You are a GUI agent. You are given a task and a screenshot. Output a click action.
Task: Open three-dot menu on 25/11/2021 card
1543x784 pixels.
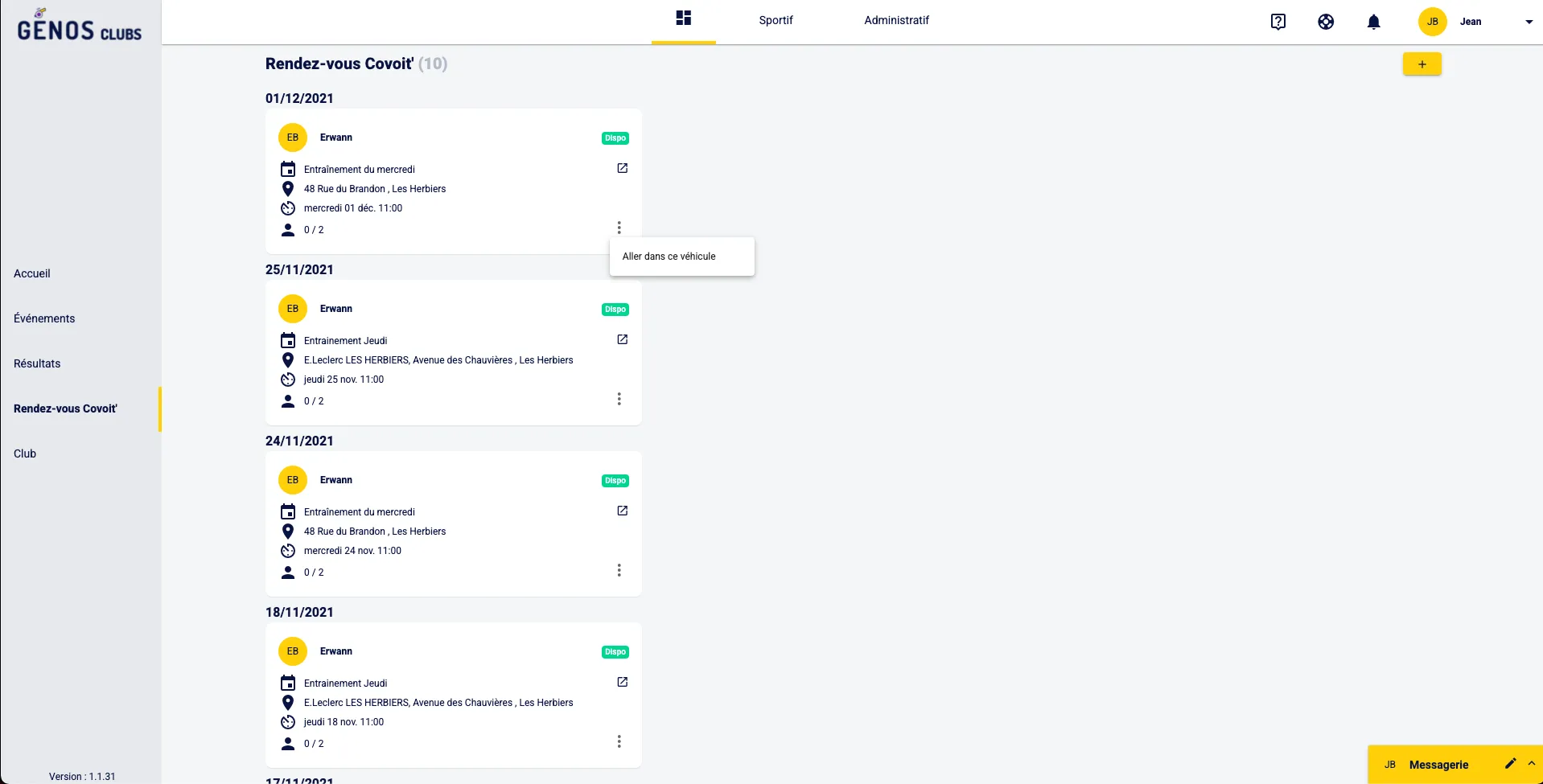(x=619, y=399)
